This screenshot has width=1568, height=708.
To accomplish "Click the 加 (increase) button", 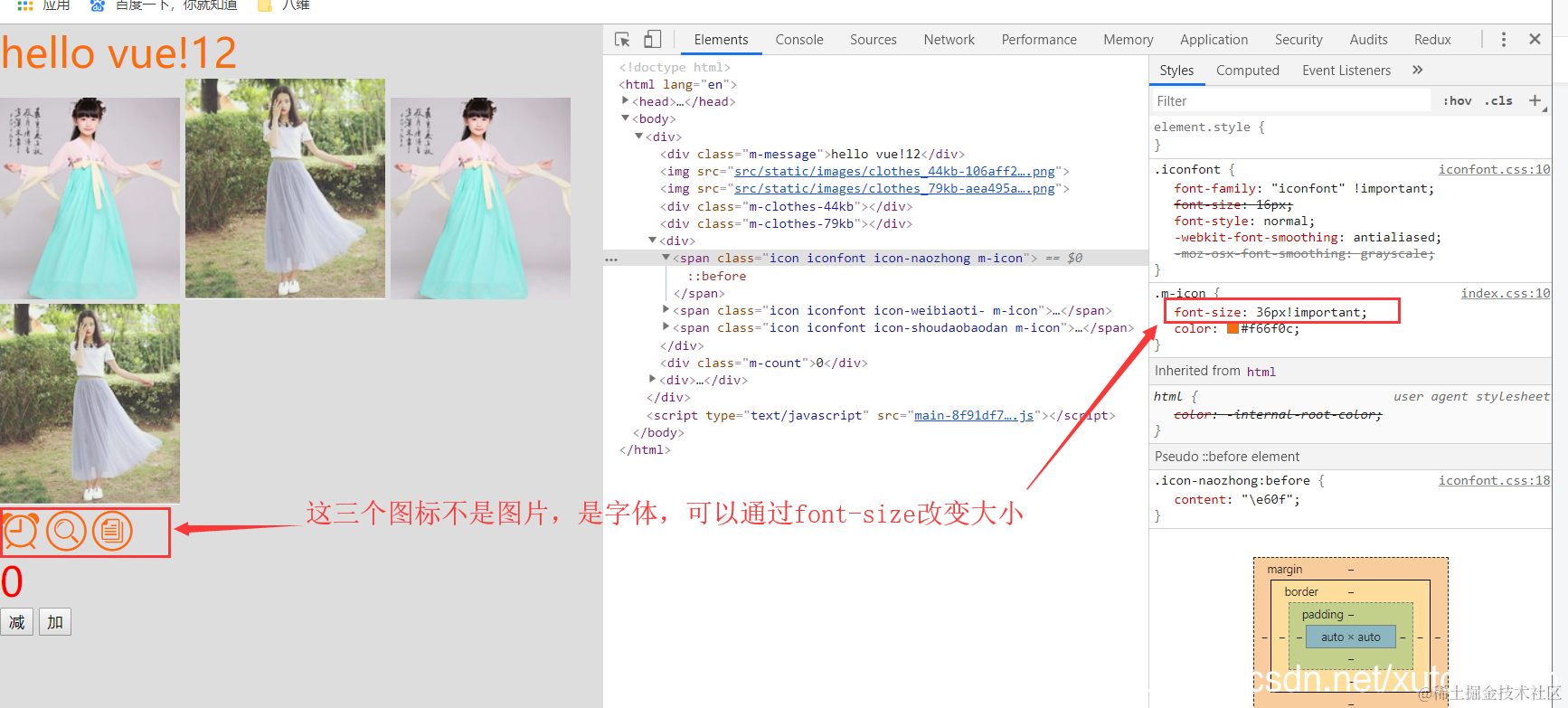I will point(55,622).
